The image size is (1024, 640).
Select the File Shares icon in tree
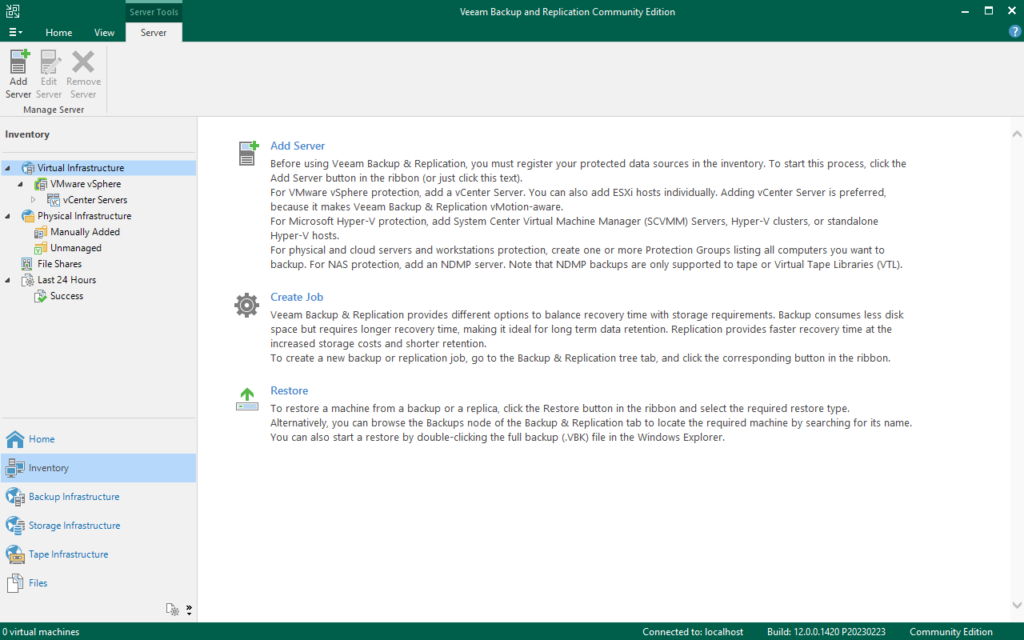point(27,264)
